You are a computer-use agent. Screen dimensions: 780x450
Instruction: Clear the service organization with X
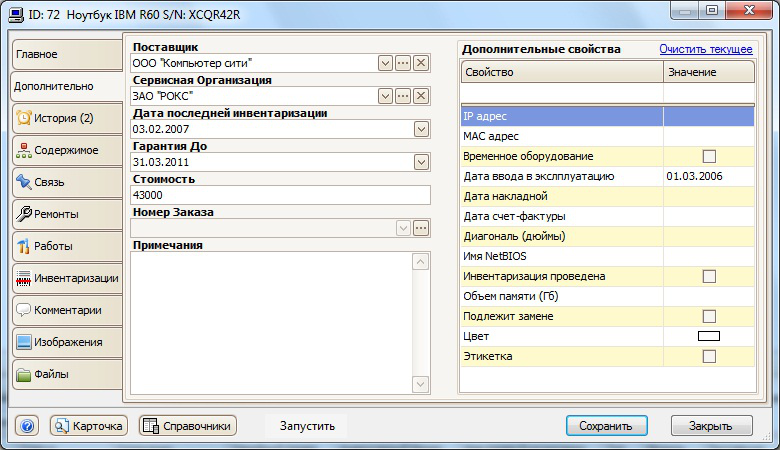(421, 96)
